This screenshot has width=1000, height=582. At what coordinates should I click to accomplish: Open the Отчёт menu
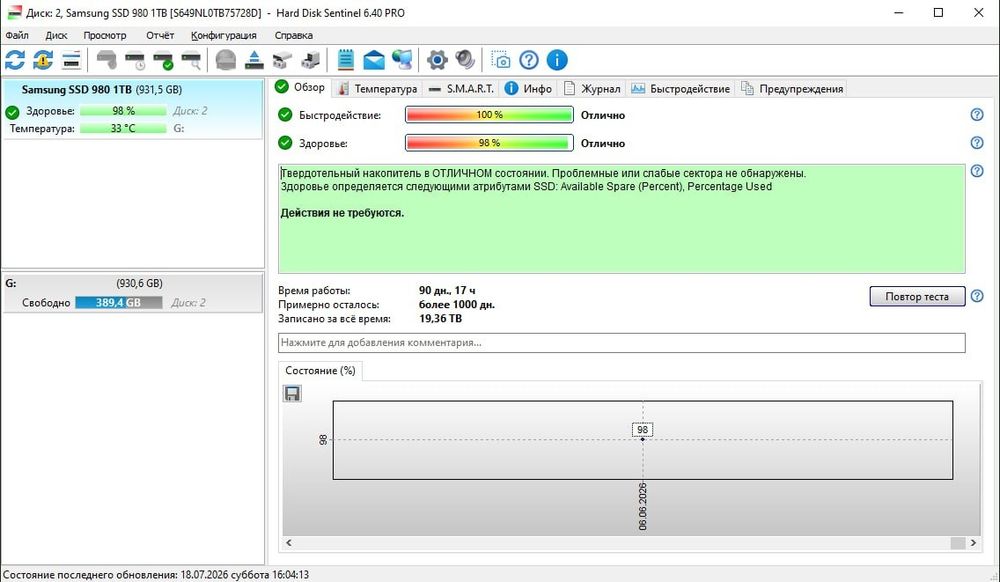click(159, 35)
